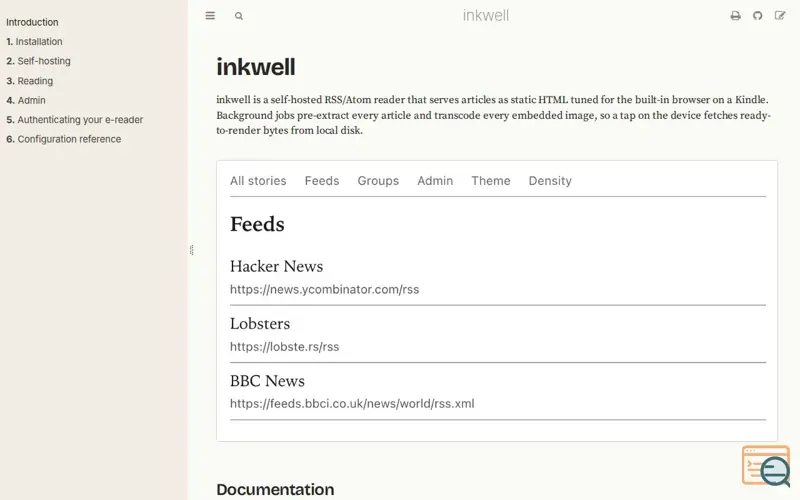Open the BBC News feed

click(267, 381)
